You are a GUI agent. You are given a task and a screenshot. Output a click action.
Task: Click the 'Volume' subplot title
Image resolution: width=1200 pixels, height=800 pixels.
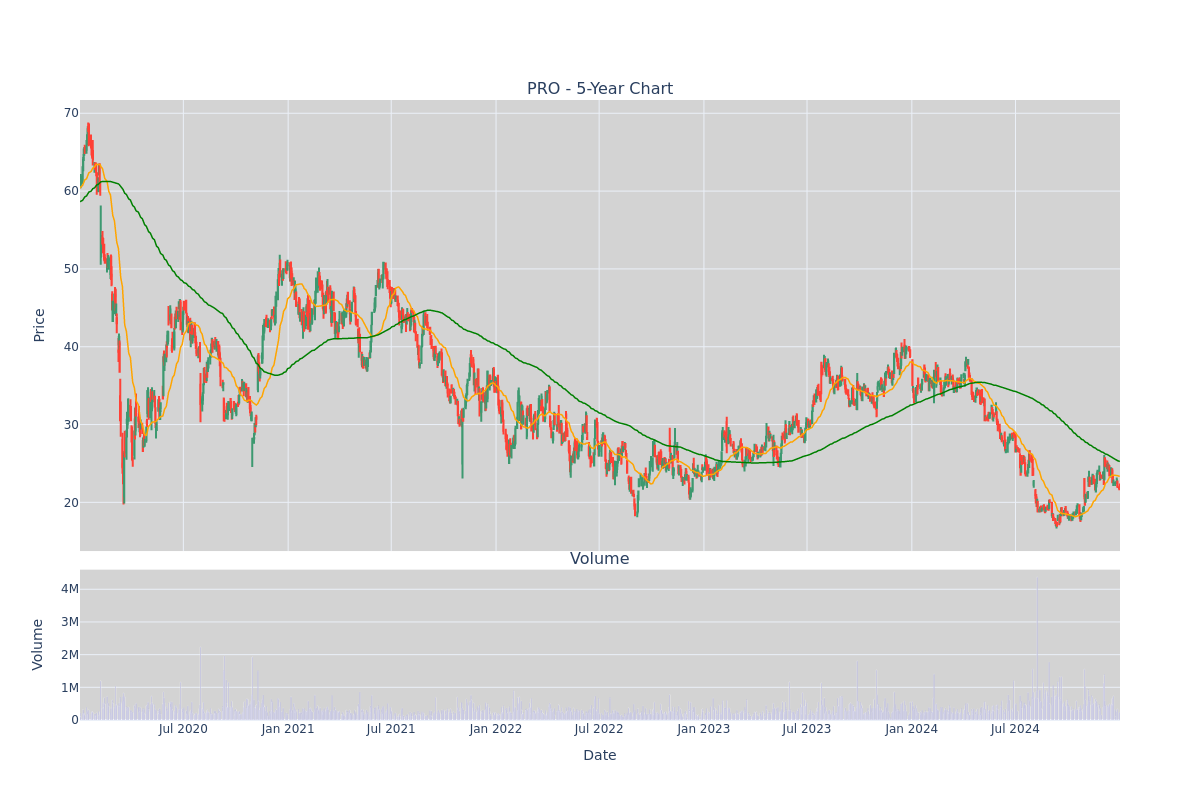600,559
